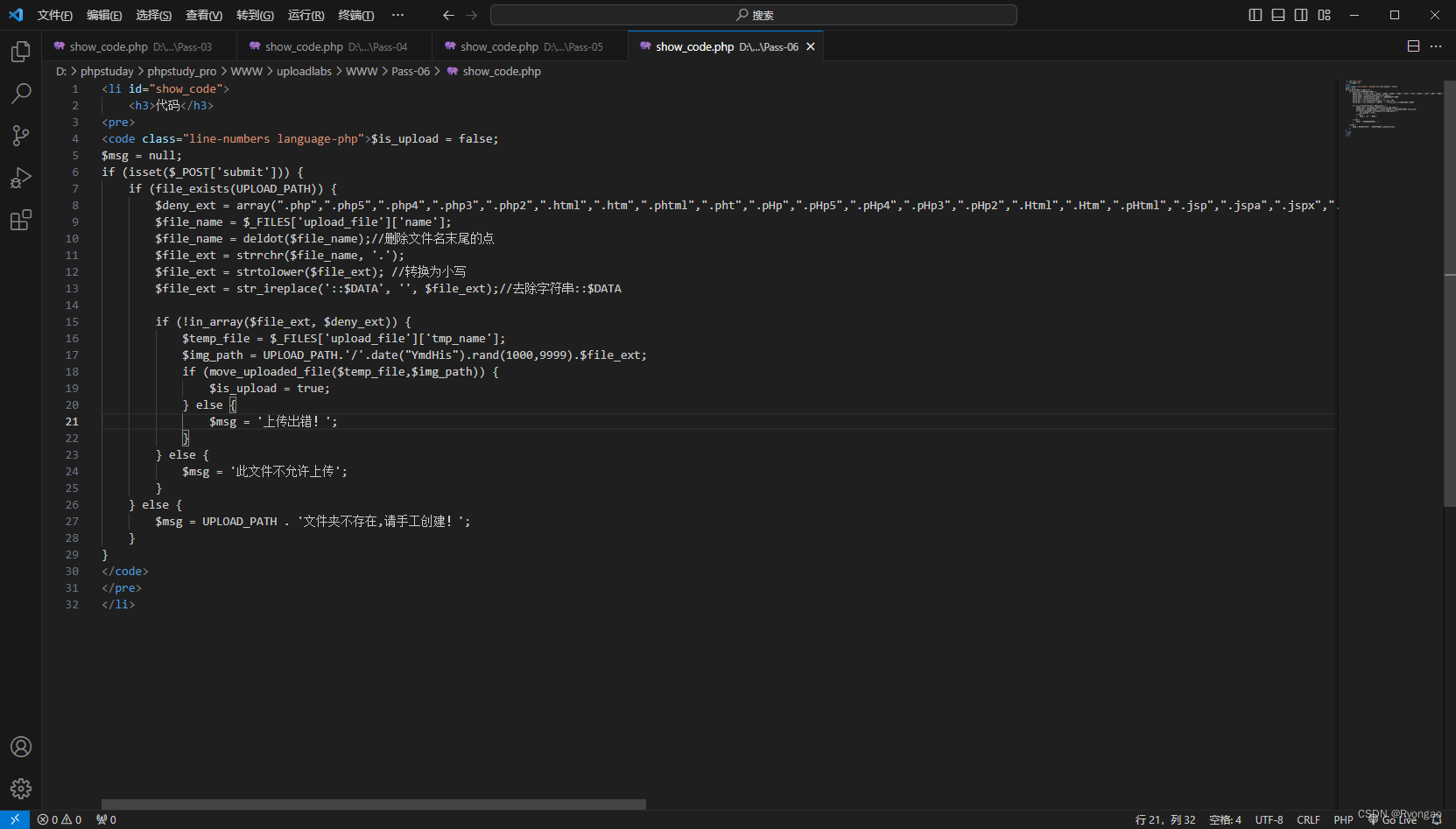Image resolution: width=1456 pixels, height=829 pixels.
Task: Click the '上传出错！' message string
Action: tap(297, 421)
